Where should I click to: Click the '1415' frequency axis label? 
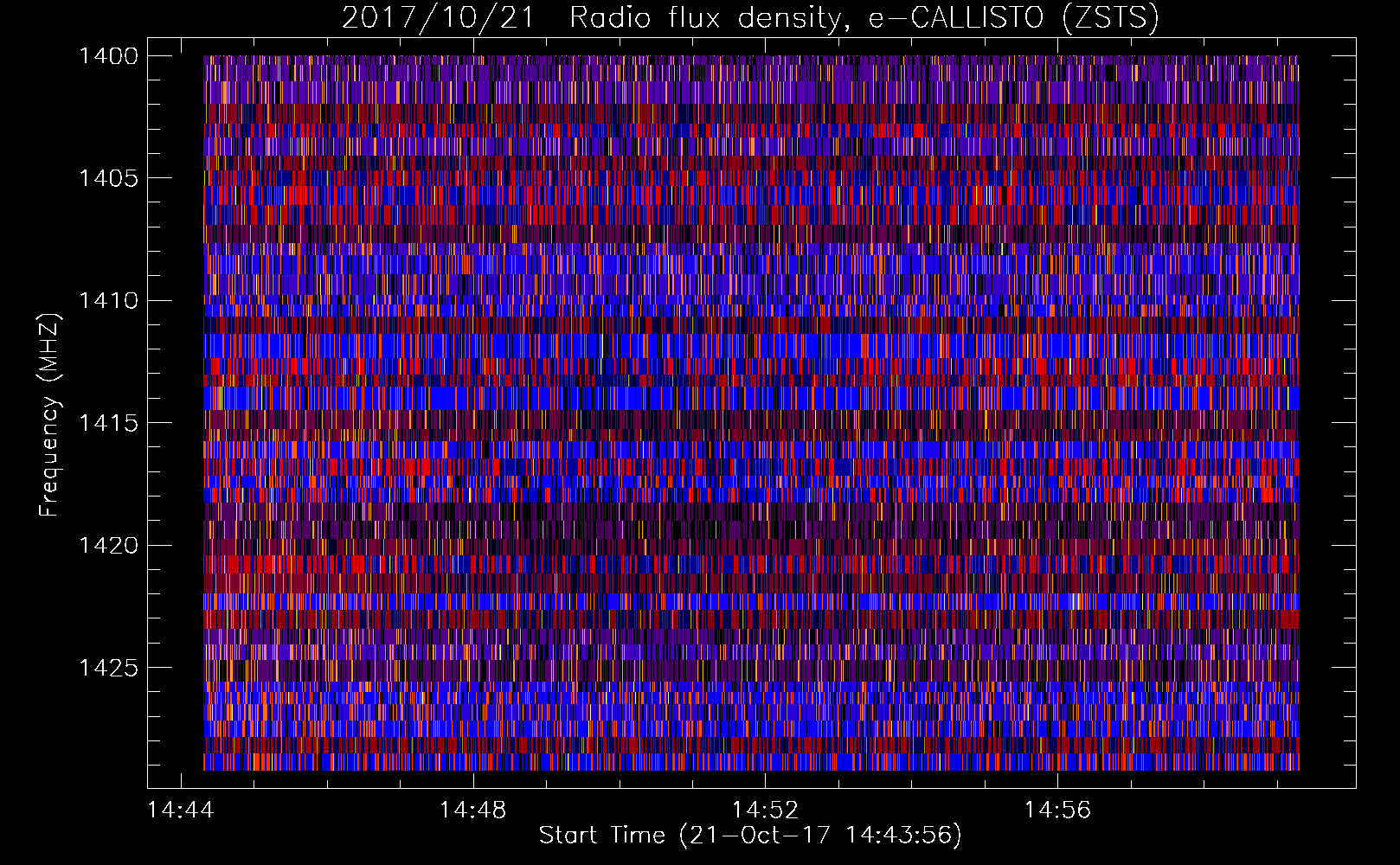[x=108, y=423]
